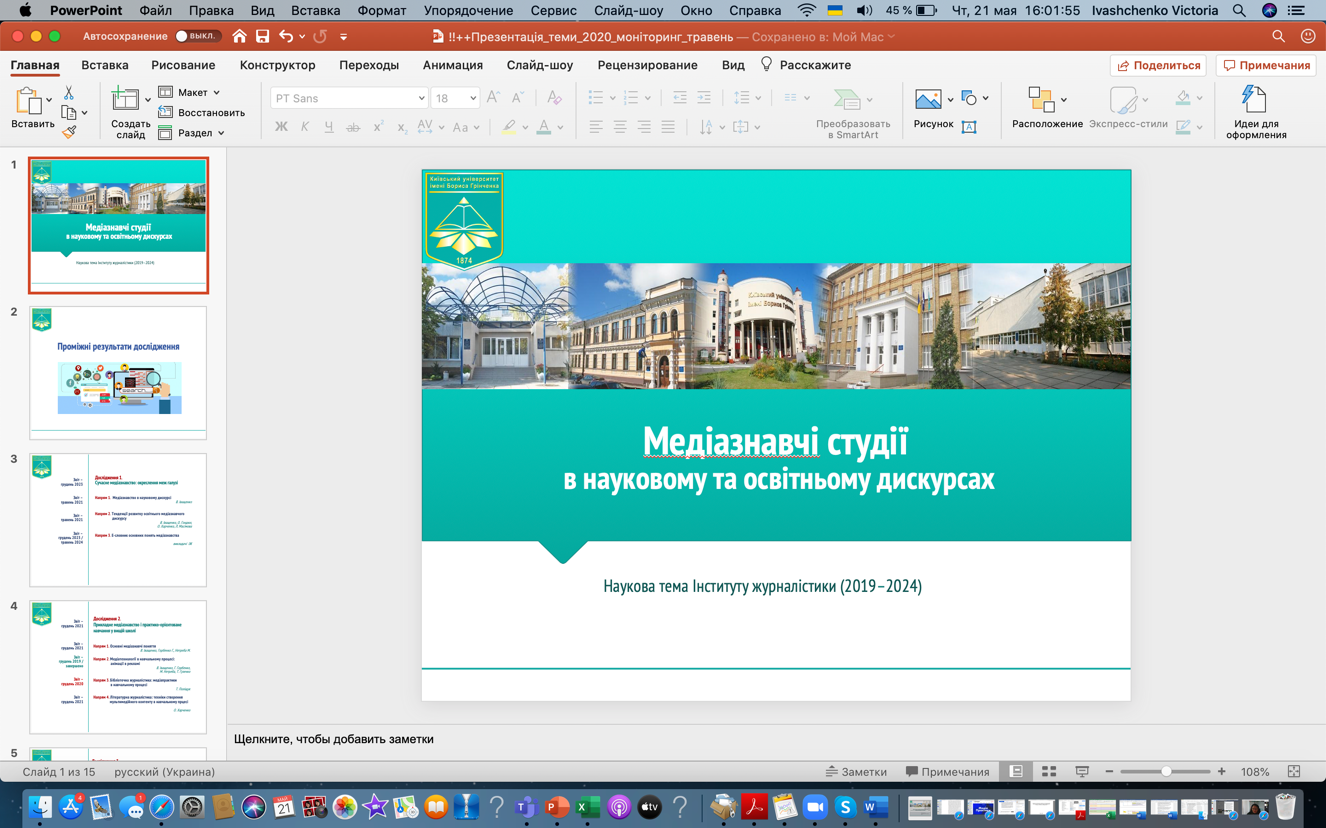Screen dimensions: 1326x828
Task: Toggle the Автосохранение switch
Action: click(196, 37)
